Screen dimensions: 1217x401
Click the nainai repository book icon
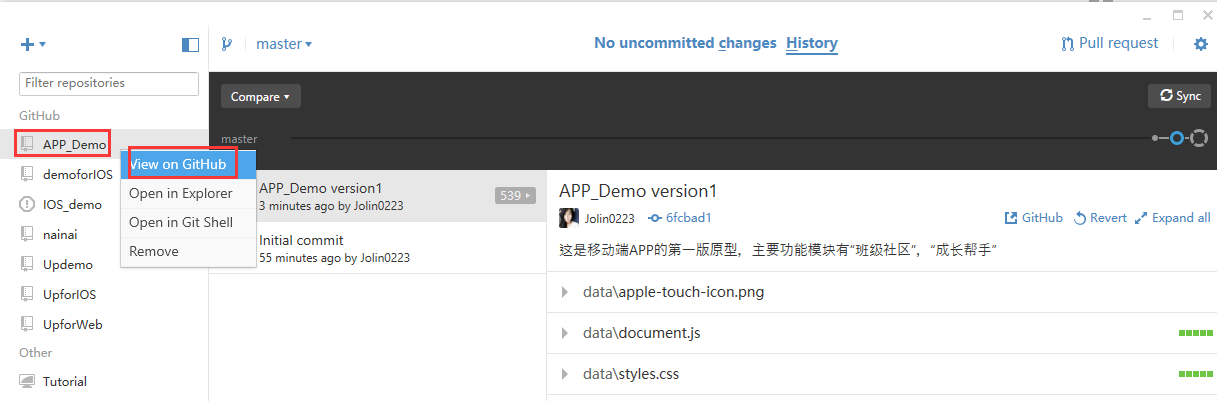coord(27,234)
